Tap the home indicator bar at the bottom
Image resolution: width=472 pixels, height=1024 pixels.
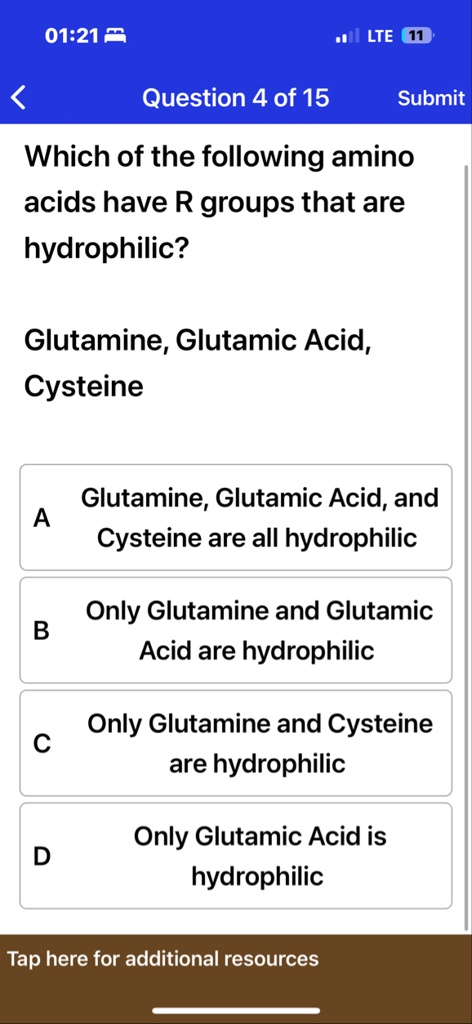236,1011
